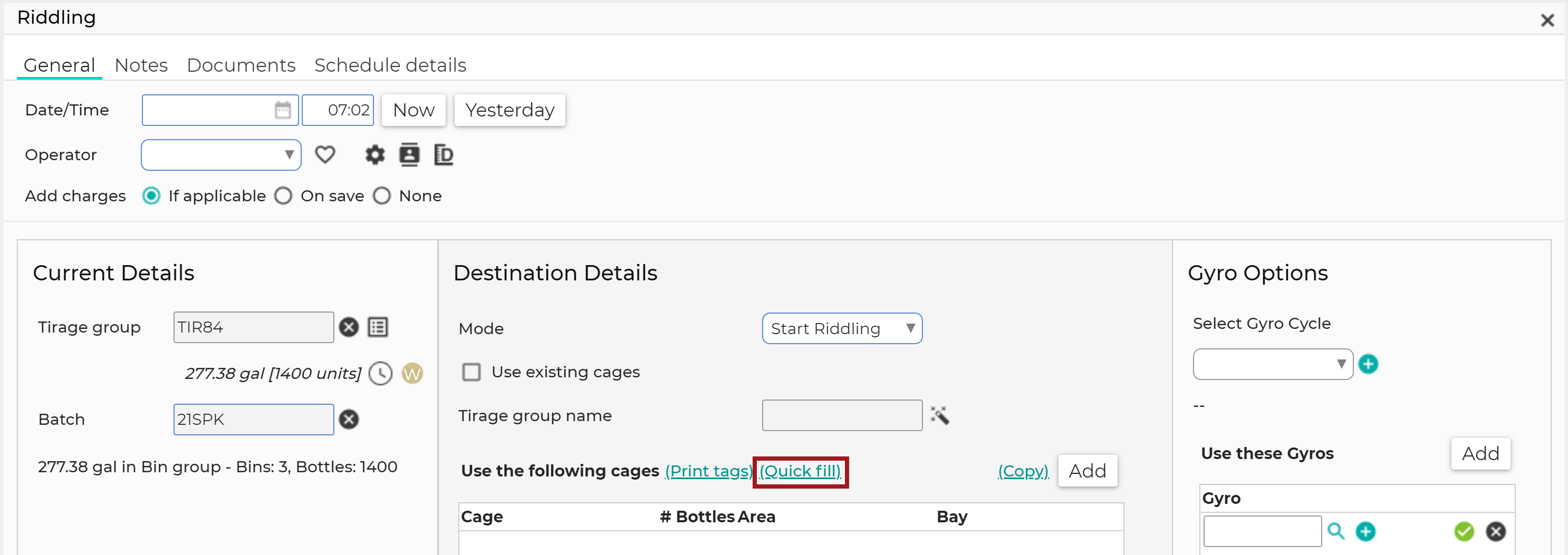Click the Quick fill link

(800, 471)
